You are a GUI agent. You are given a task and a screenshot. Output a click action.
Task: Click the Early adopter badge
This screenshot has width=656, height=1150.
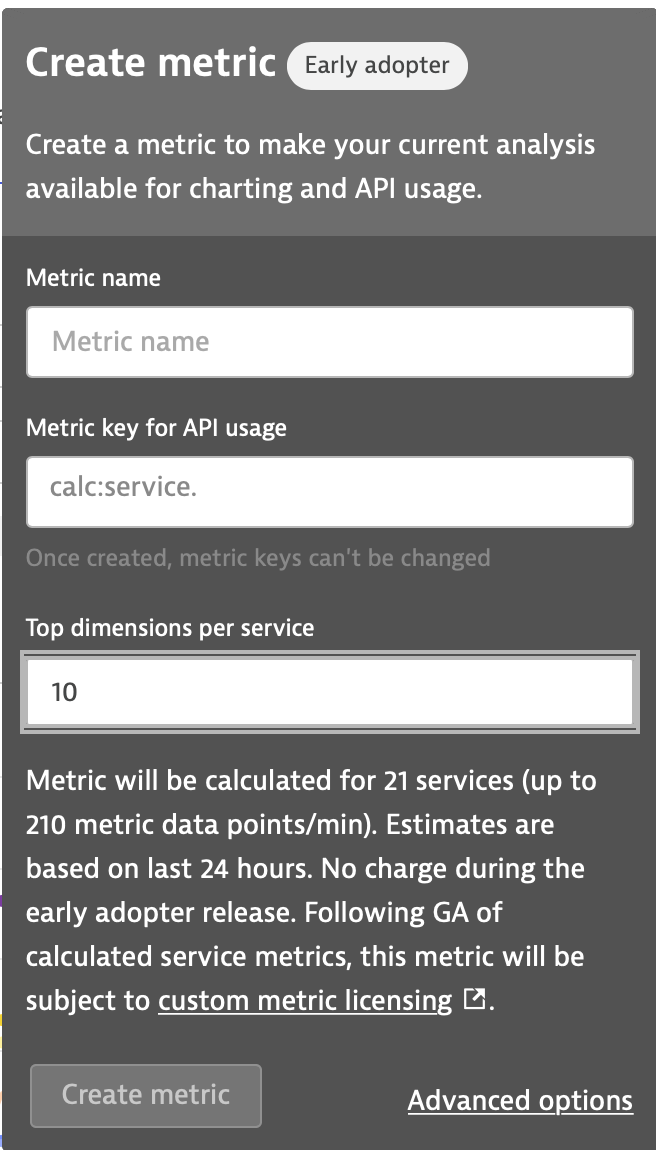(377, 66)
